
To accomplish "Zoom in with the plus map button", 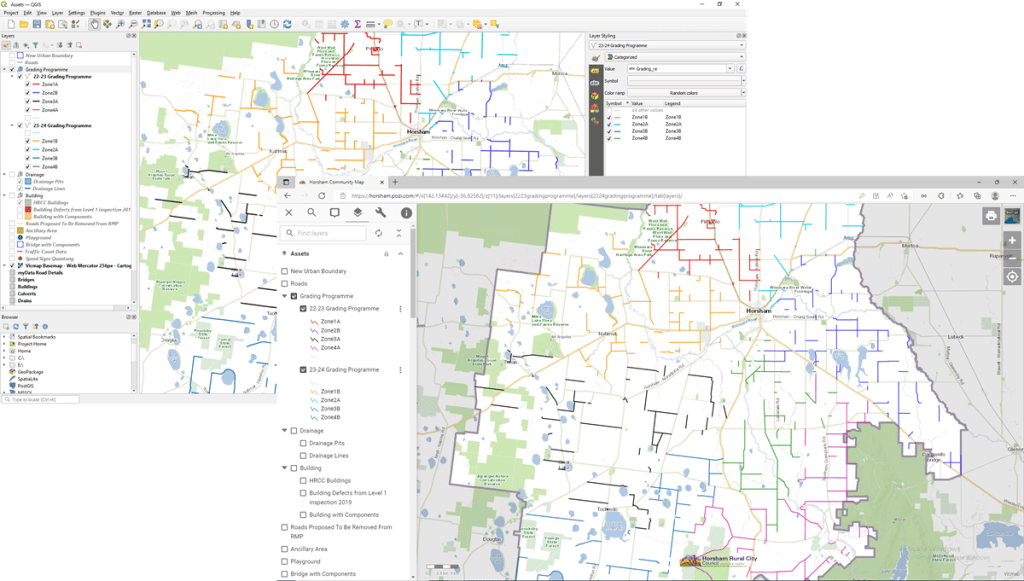I will [1012, 241].
